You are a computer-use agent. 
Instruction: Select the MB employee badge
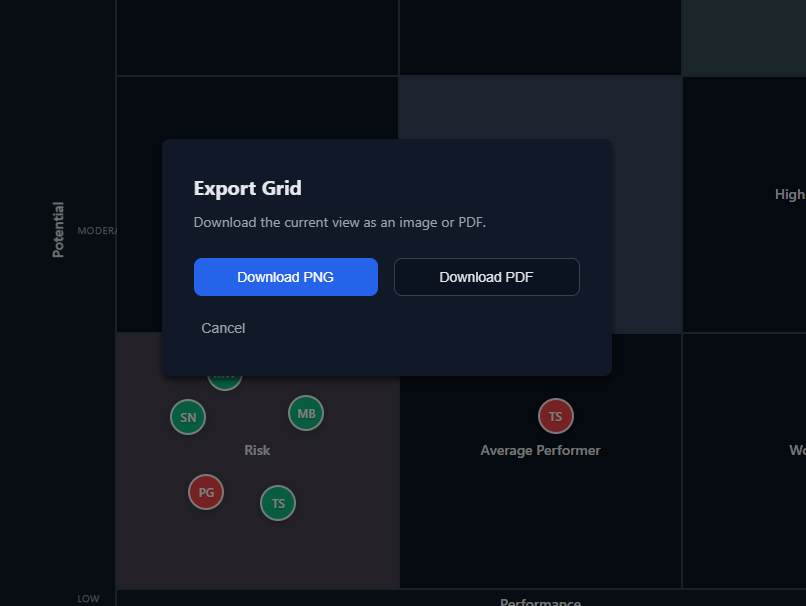[305, 412]
